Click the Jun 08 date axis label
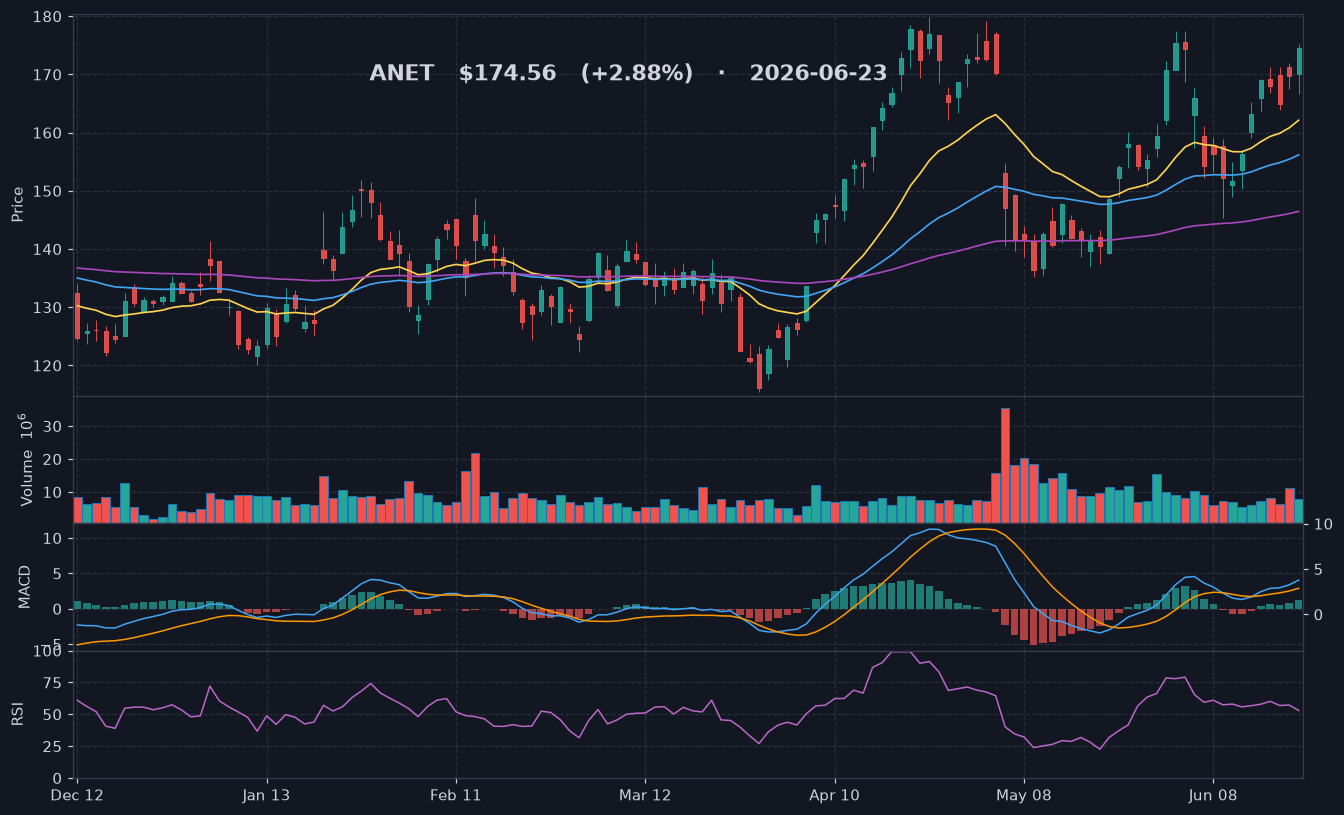The image size is (1344, 815). pyautogui.click(x=1213, y=795)
